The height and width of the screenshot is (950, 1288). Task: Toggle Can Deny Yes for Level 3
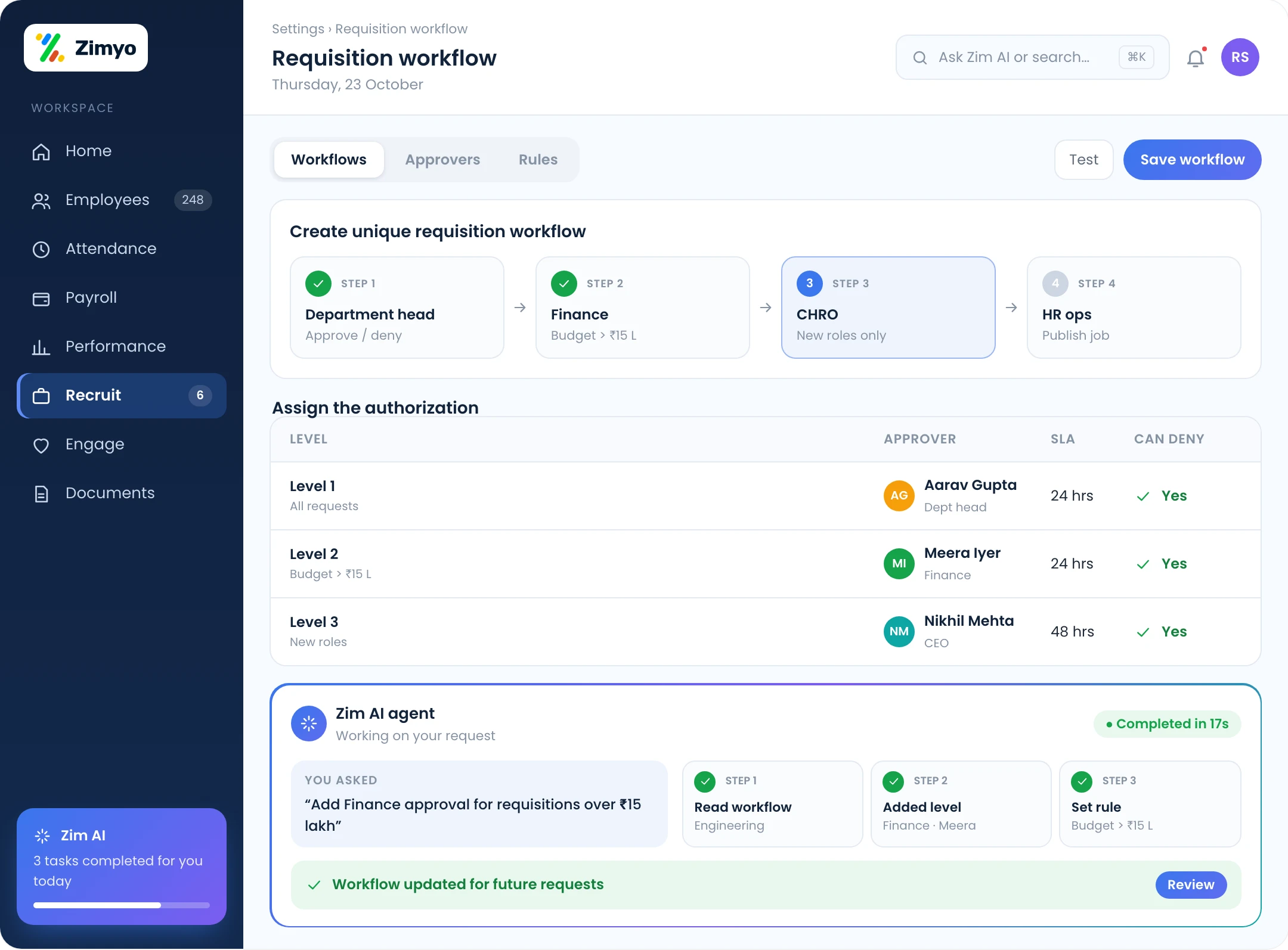pos(1162,632)
